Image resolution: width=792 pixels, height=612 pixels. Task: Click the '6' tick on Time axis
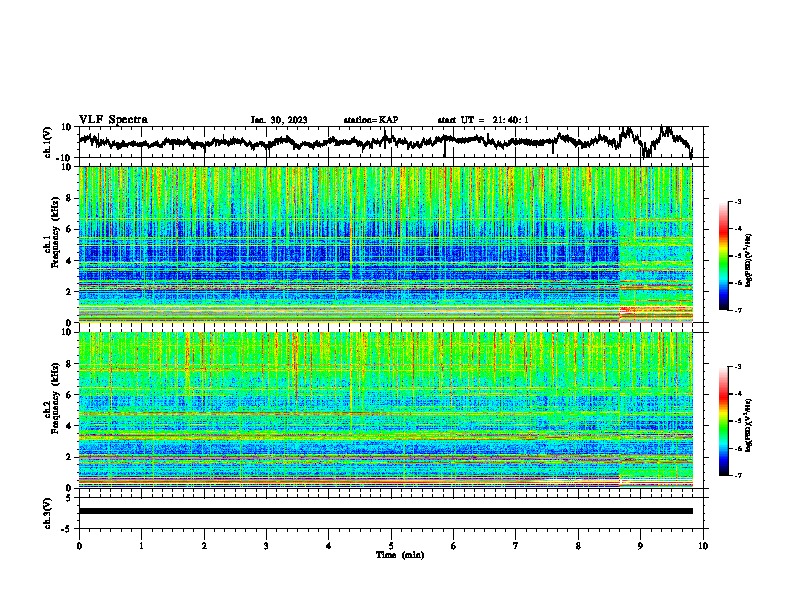click(x=454, y=546)
